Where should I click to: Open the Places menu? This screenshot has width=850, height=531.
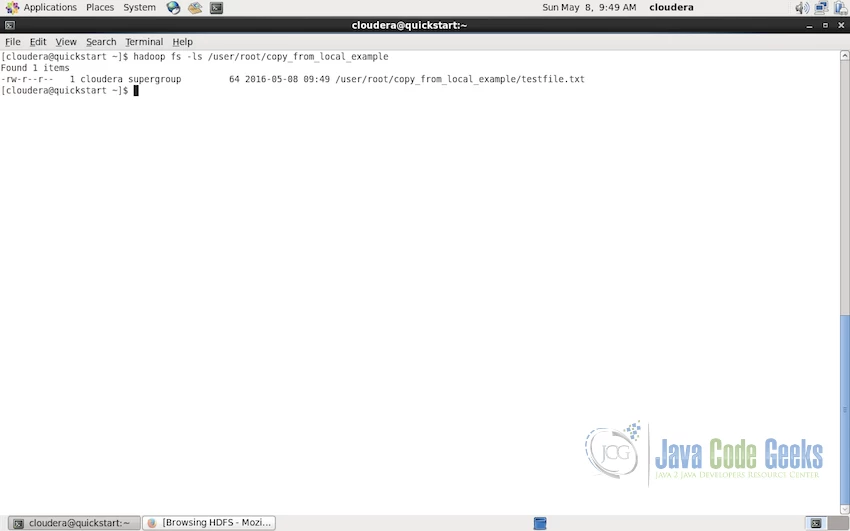point(100,8)
